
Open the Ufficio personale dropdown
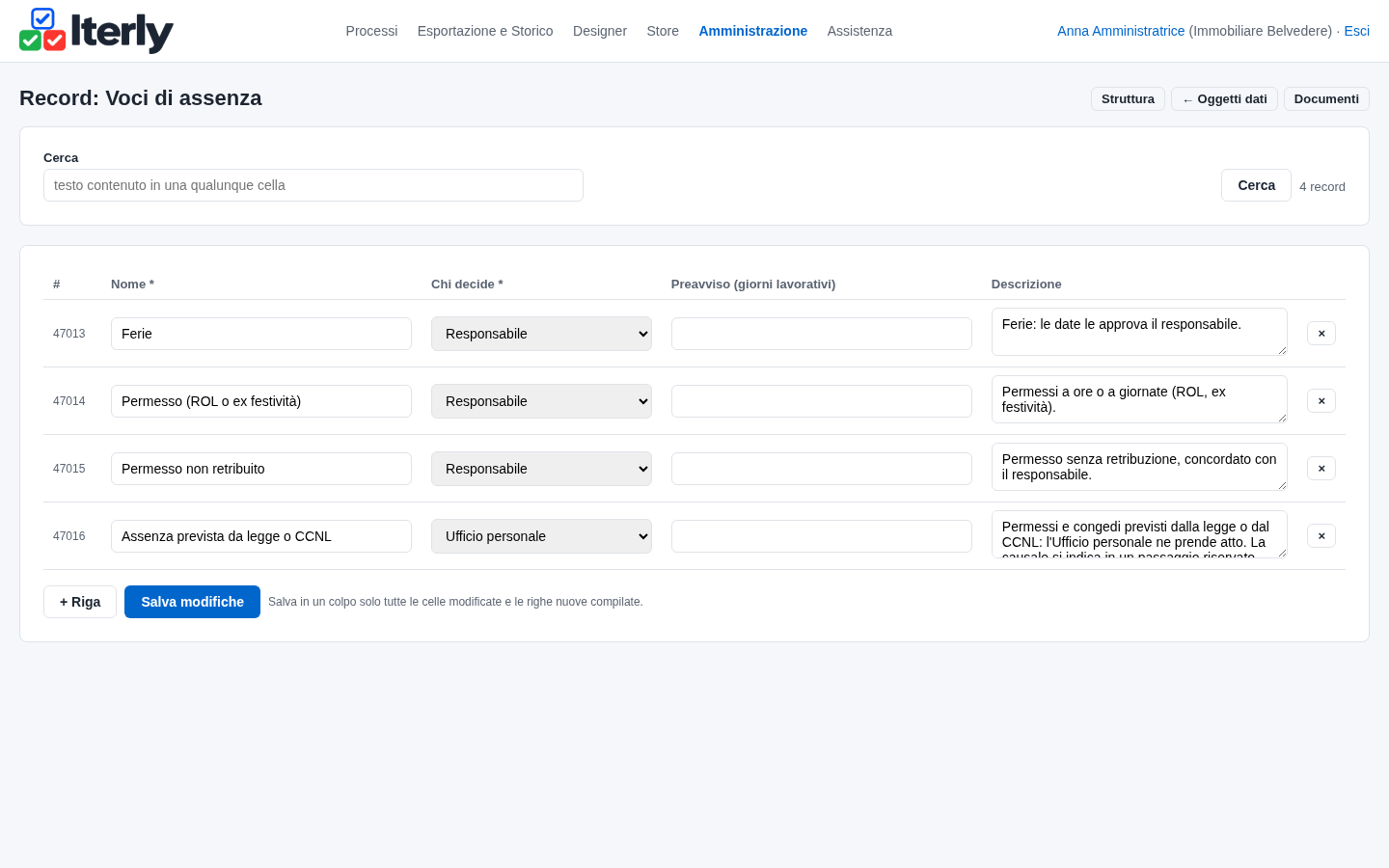coord(541,536)
